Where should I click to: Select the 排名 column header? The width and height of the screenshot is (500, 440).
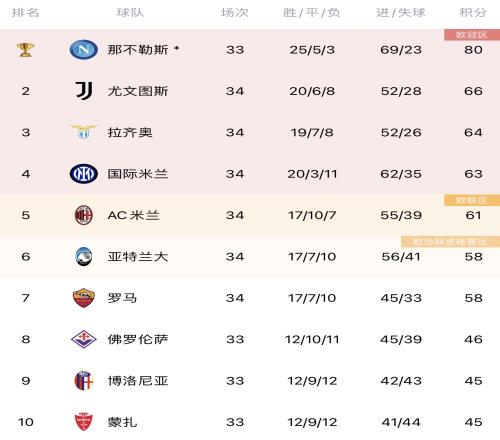point(25,13)
